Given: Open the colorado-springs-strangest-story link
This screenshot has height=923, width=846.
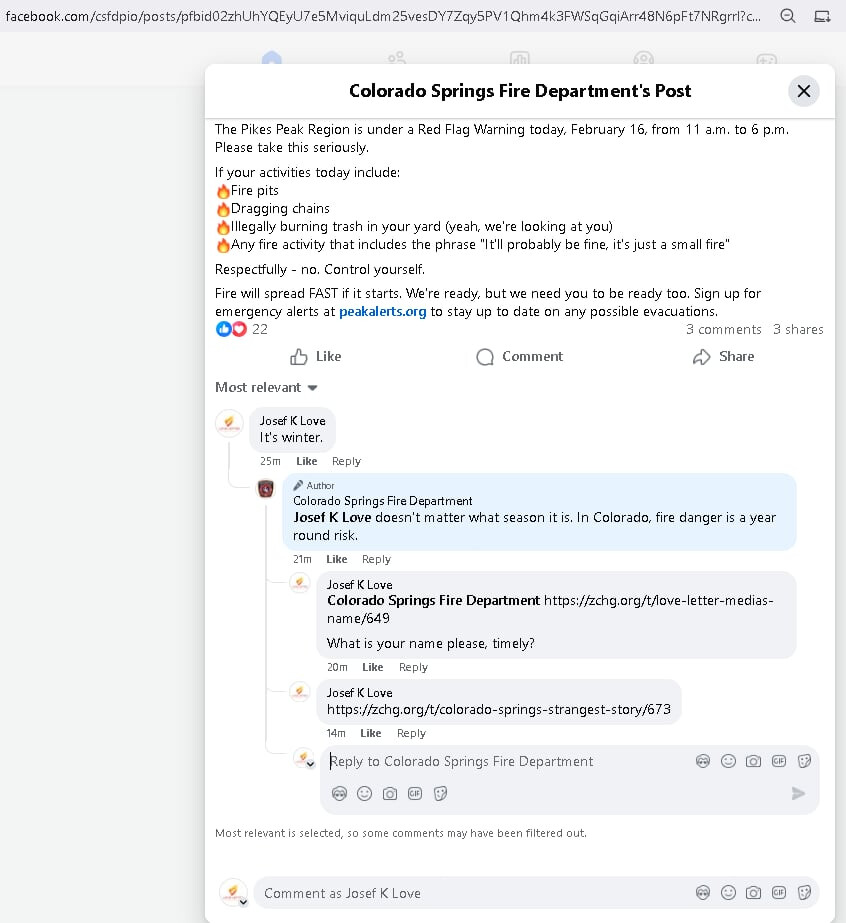Looking at the screenshot, I should tap(498, 710).
